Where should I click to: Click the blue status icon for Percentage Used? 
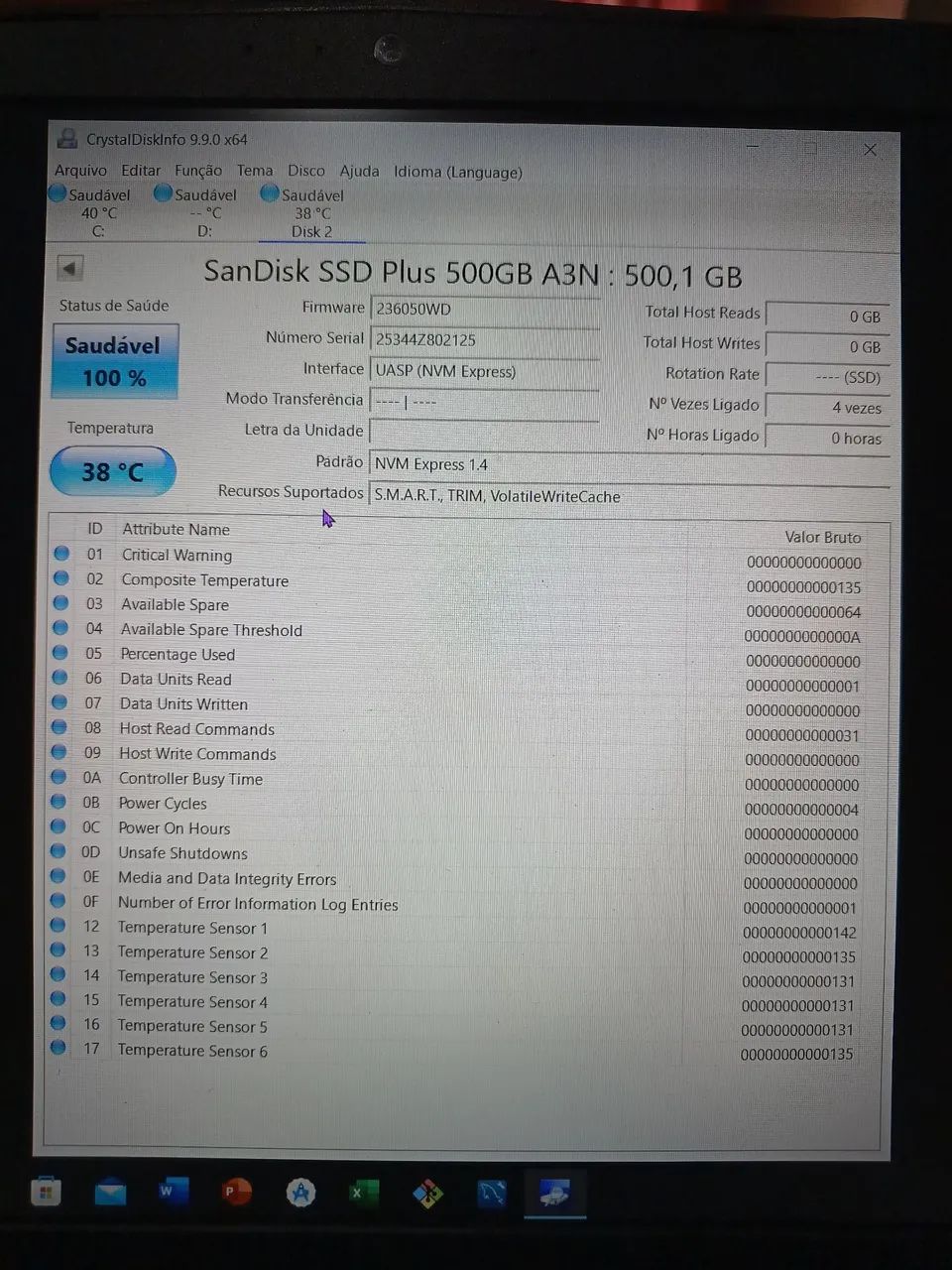tap(60, 652)
